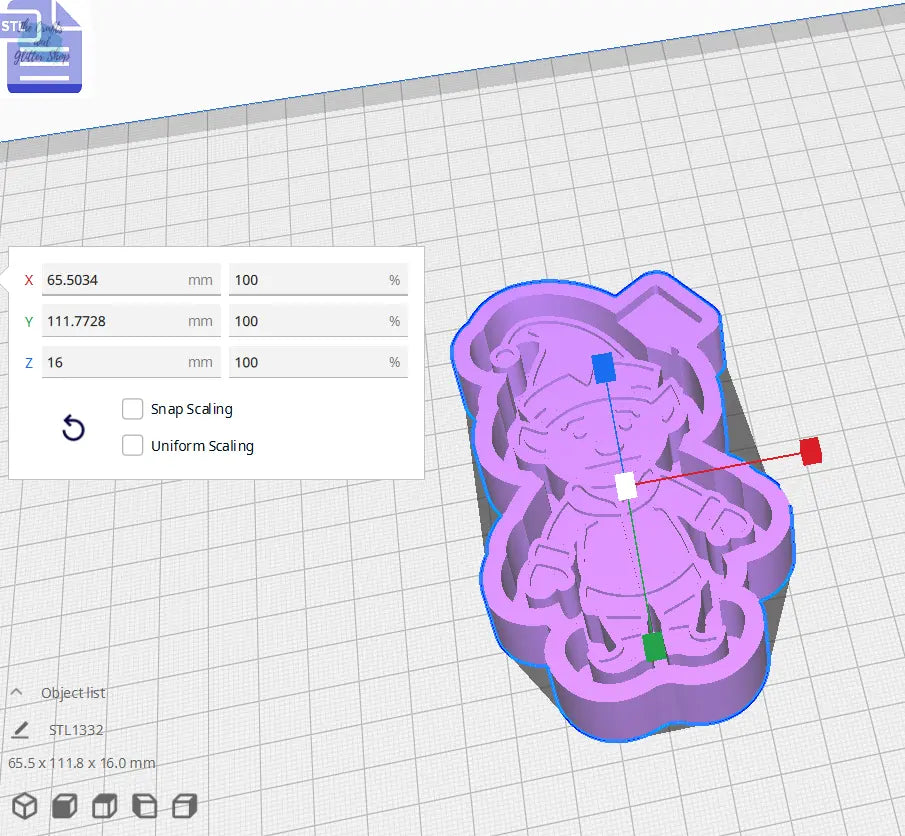
Task: Click the white center scale handle
Action: [628, 486]
